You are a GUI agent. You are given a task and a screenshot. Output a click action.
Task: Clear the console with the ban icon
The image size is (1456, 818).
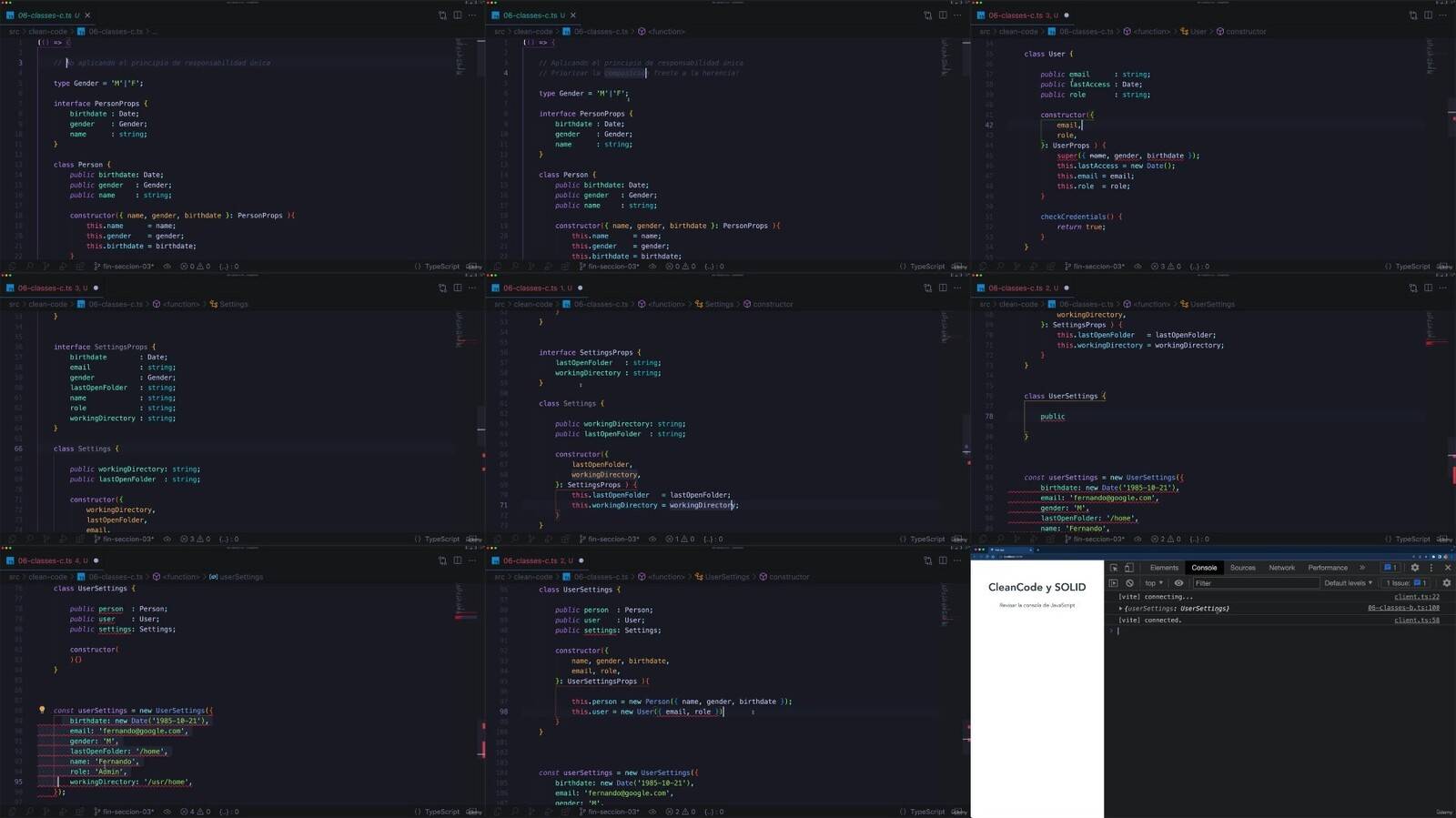pyautogui.click(x=1129, y=583)
